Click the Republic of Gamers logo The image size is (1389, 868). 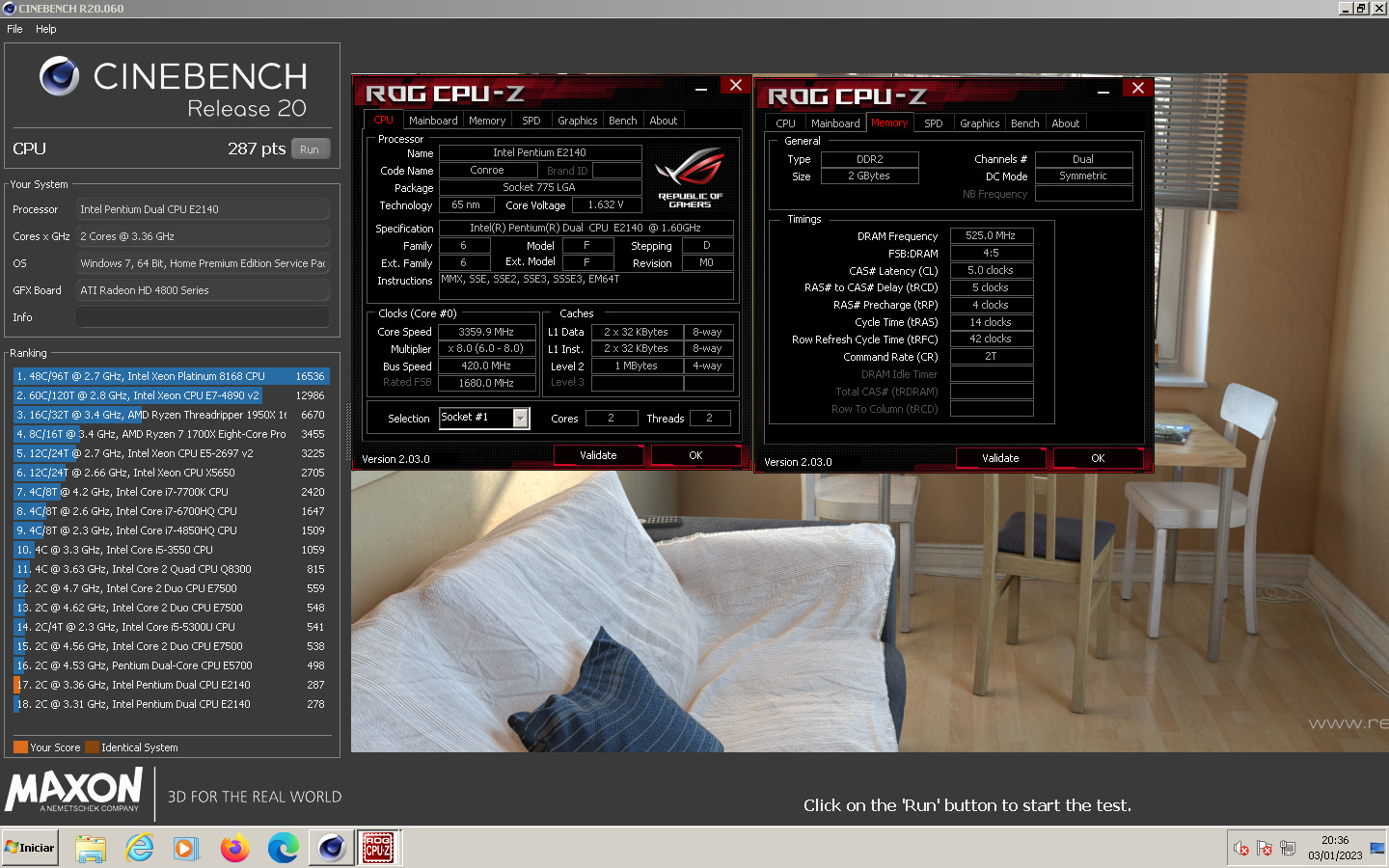click(x=690, y=177)
